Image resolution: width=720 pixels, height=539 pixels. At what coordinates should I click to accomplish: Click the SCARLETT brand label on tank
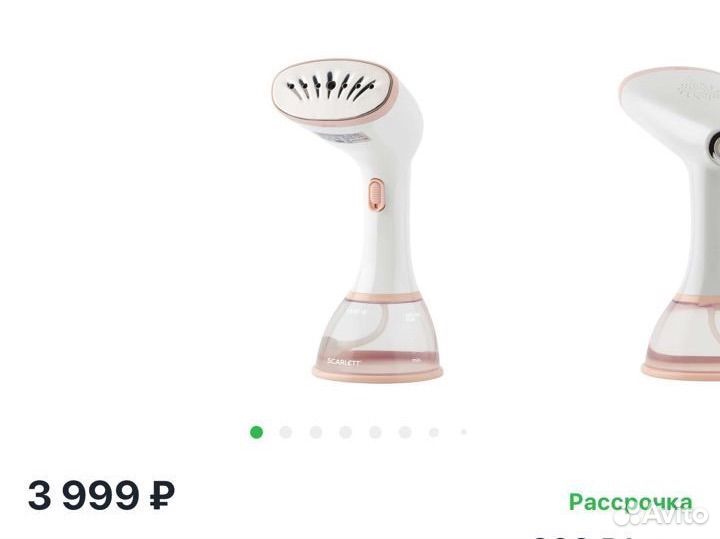tap(344, 362)
